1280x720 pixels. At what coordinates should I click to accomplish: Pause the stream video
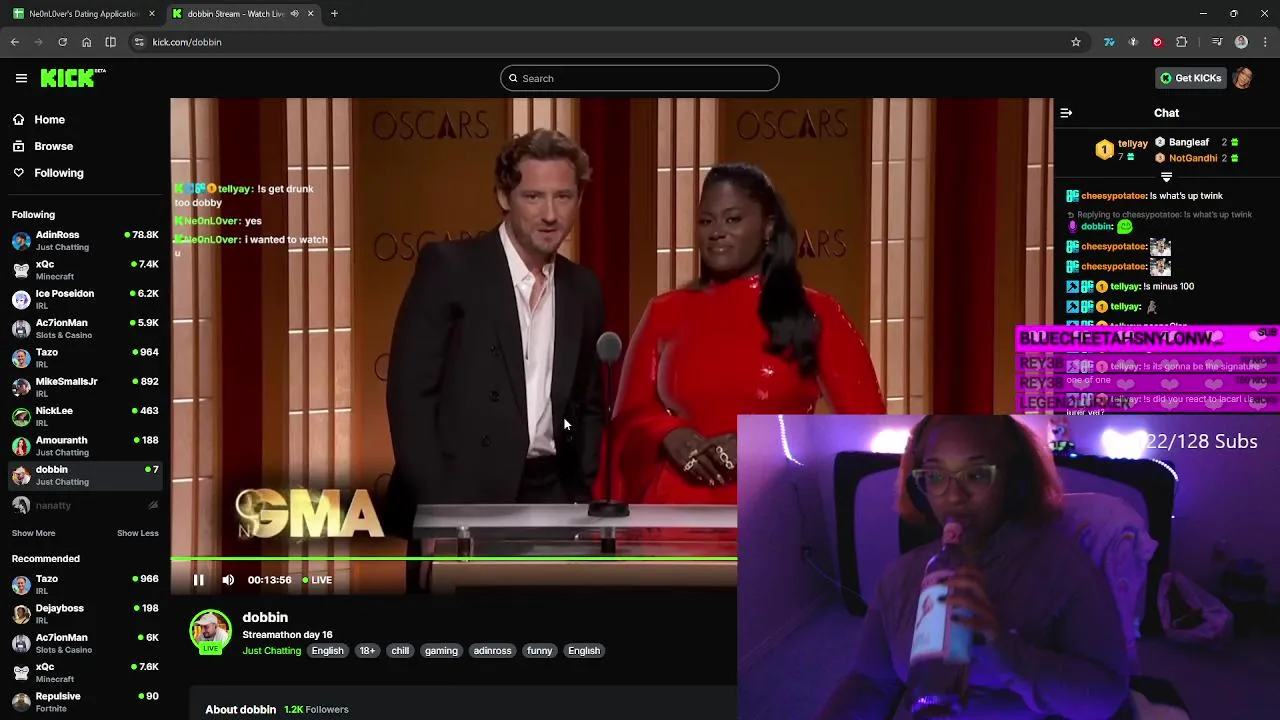point(198,580)
